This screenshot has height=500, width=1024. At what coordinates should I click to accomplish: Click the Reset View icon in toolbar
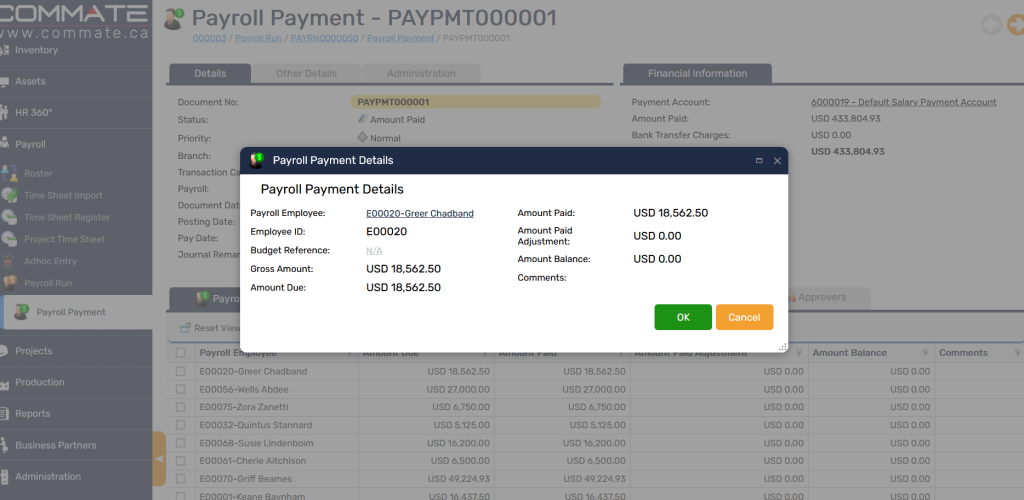(185, 328)
